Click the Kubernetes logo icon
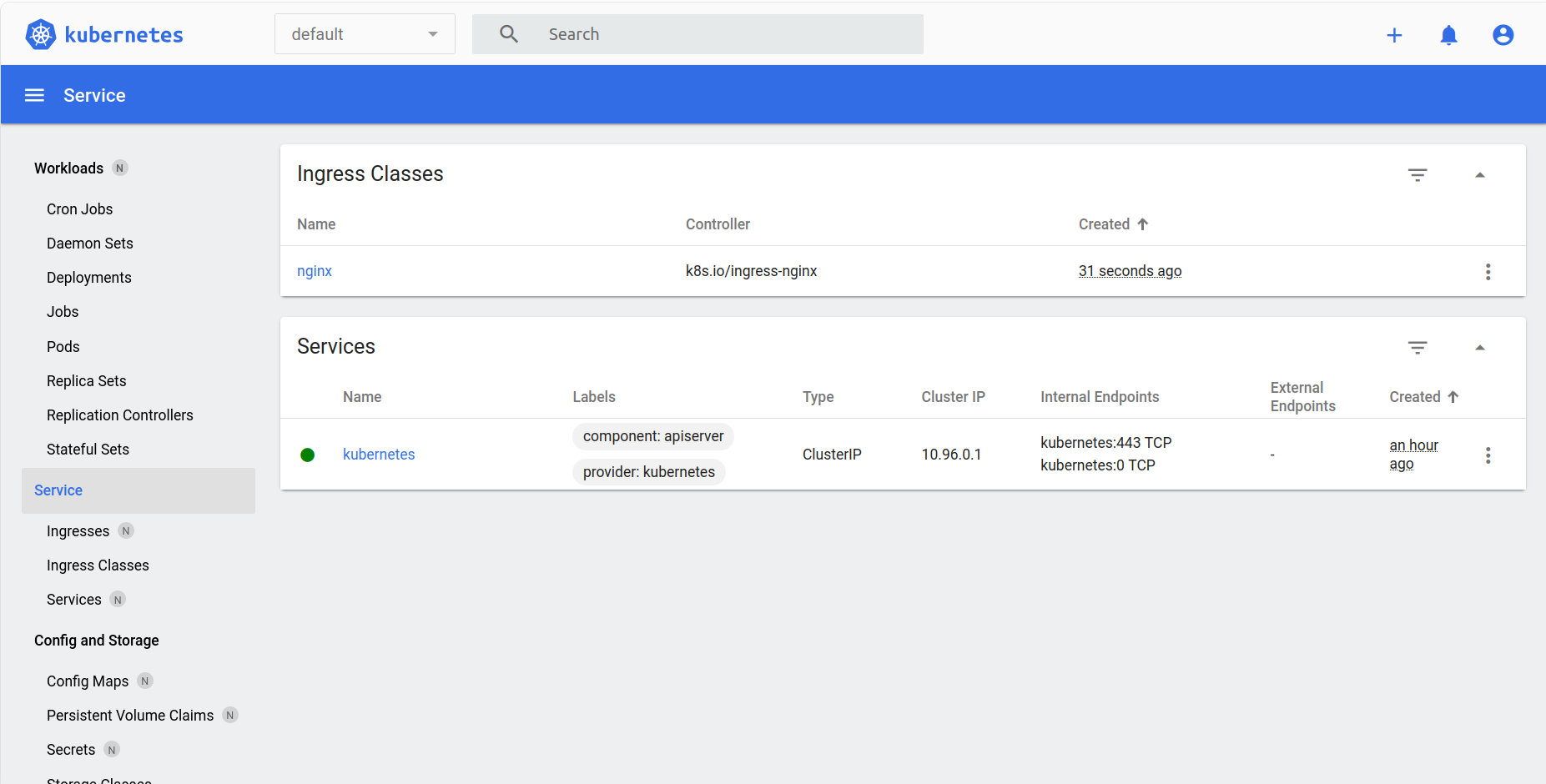The height and width of the screenshot is (784, 1546). pos(41,34)
